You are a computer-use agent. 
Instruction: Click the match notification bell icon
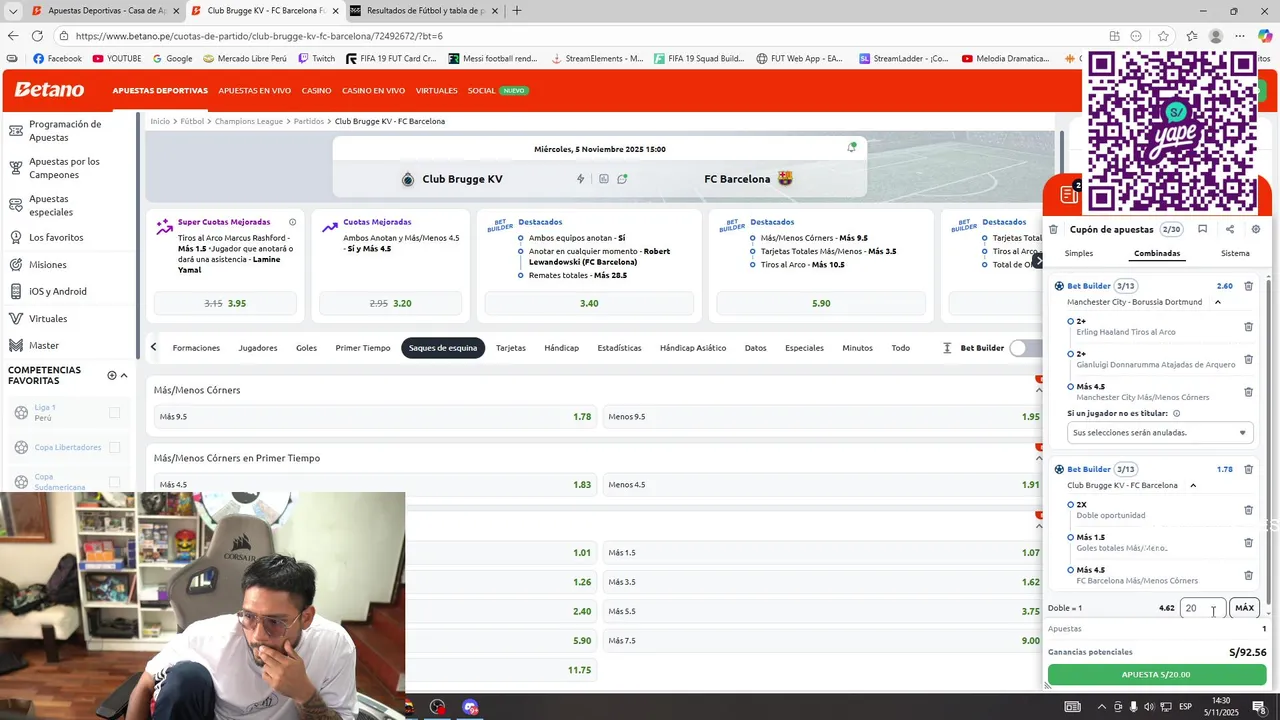(x=852, y=148)
